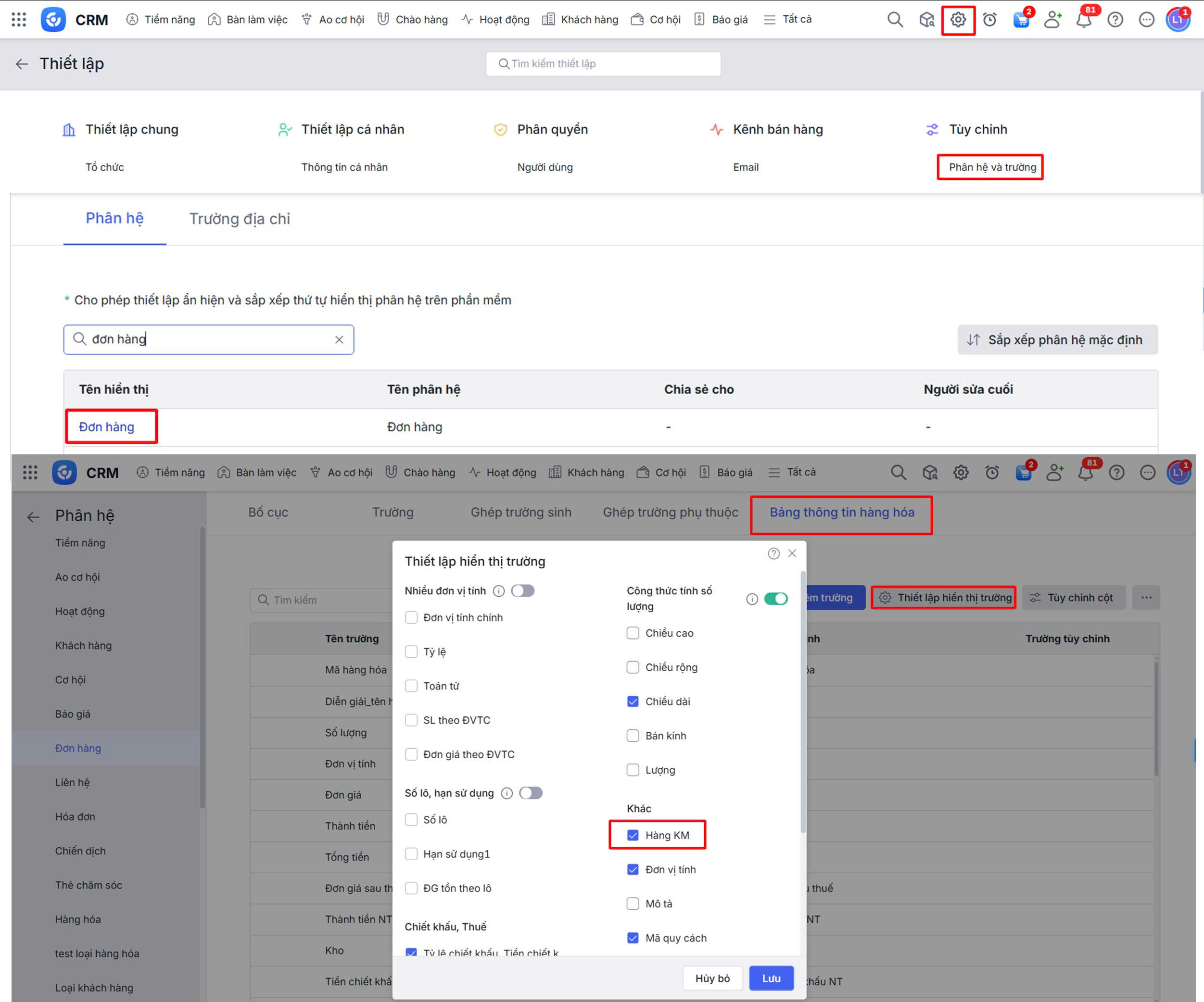The width and height of the screenshot is (1204, 1002).
Task: Go back using arrow beside Thiết lập
Action: point(22,63)
